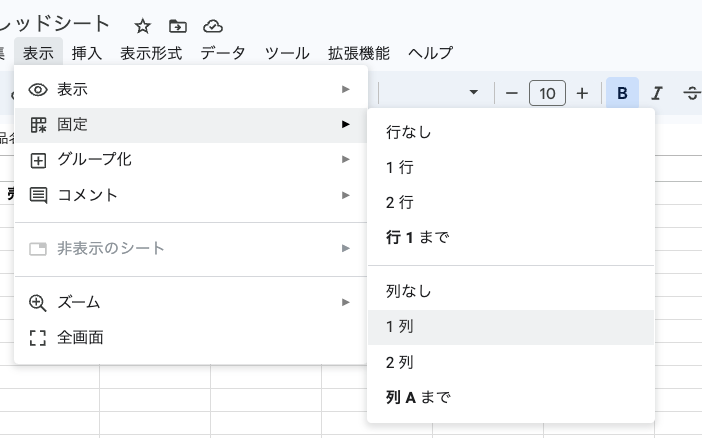Open the 挿入 menu
702x438 pixels.
click(x=87, y=53)
